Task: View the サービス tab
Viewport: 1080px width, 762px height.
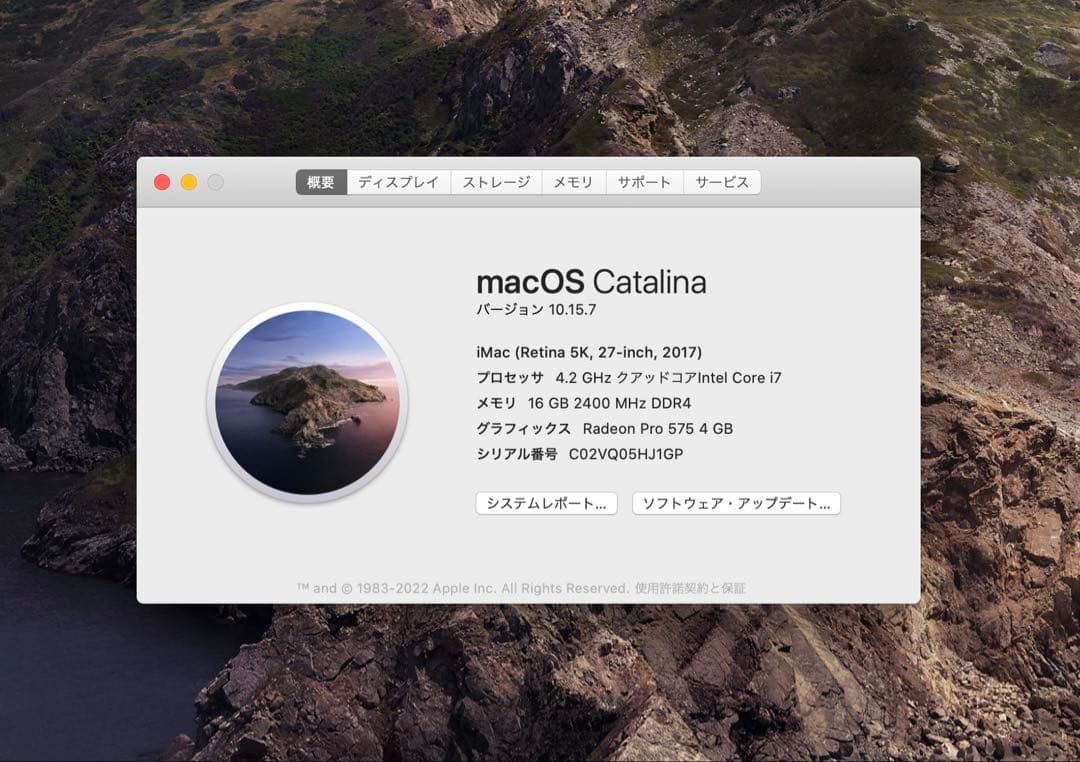Action: 721,181
